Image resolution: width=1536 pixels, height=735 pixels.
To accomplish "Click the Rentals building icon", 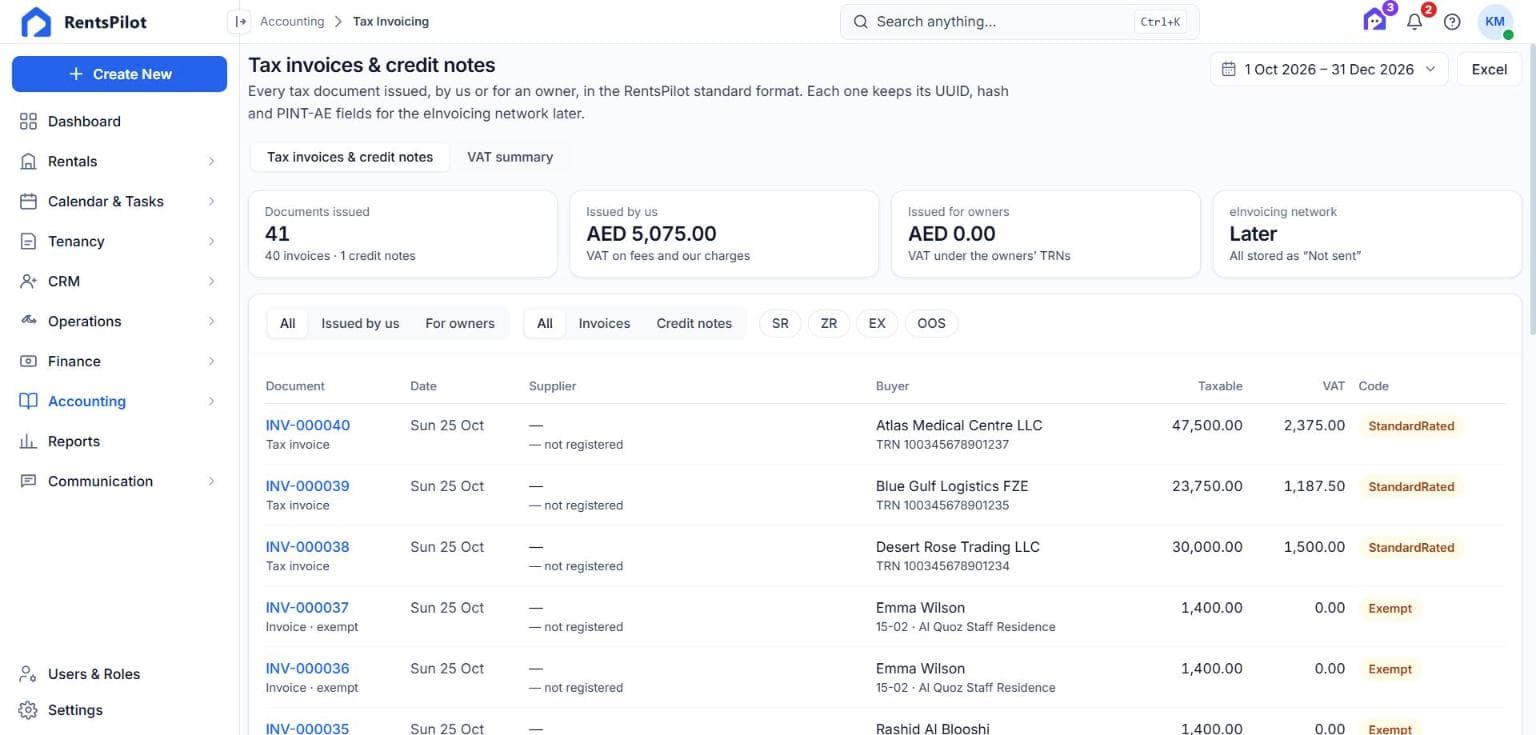I will pos(28,161).
